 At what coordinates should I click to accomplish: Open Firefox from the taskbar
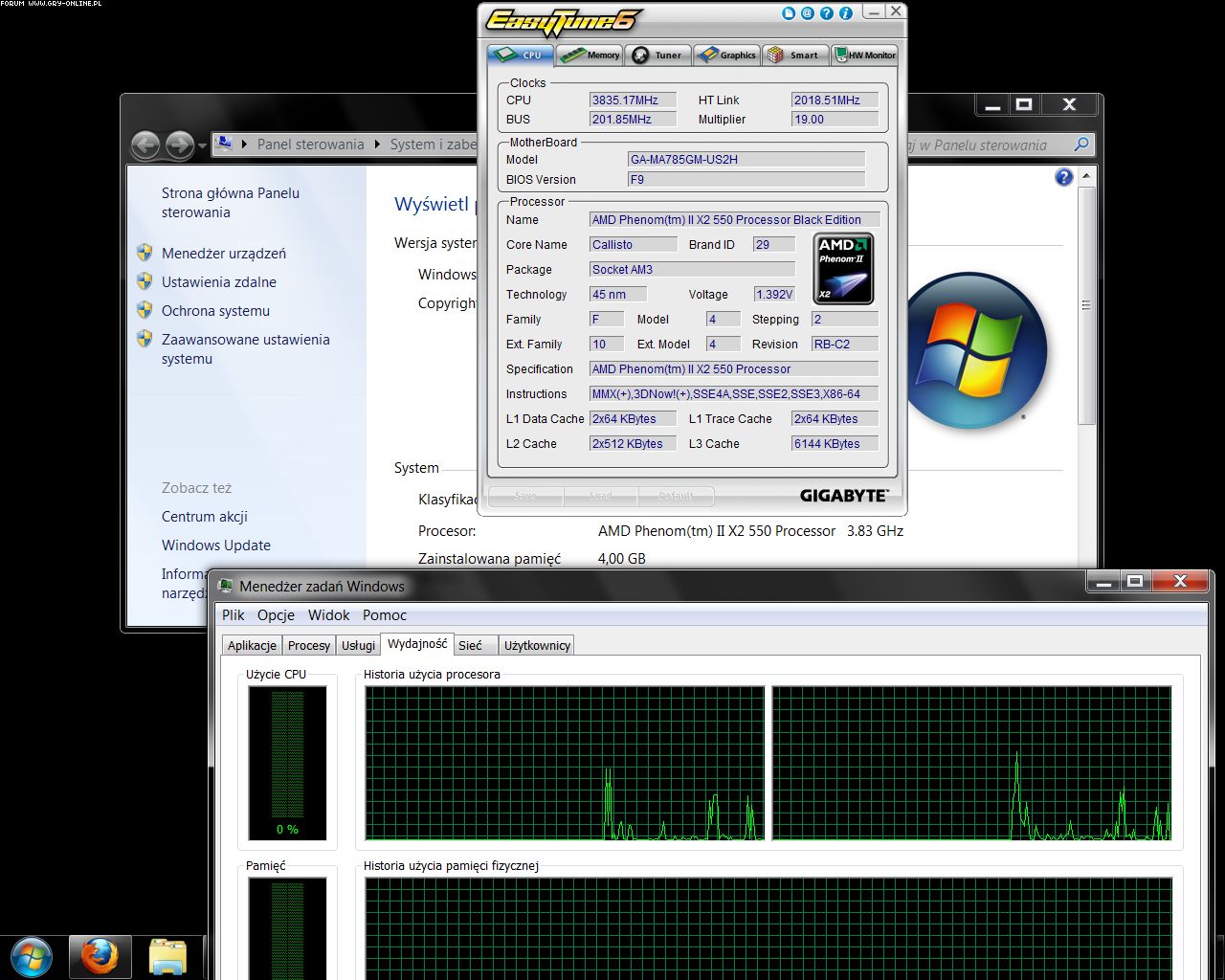click(100, 958)
